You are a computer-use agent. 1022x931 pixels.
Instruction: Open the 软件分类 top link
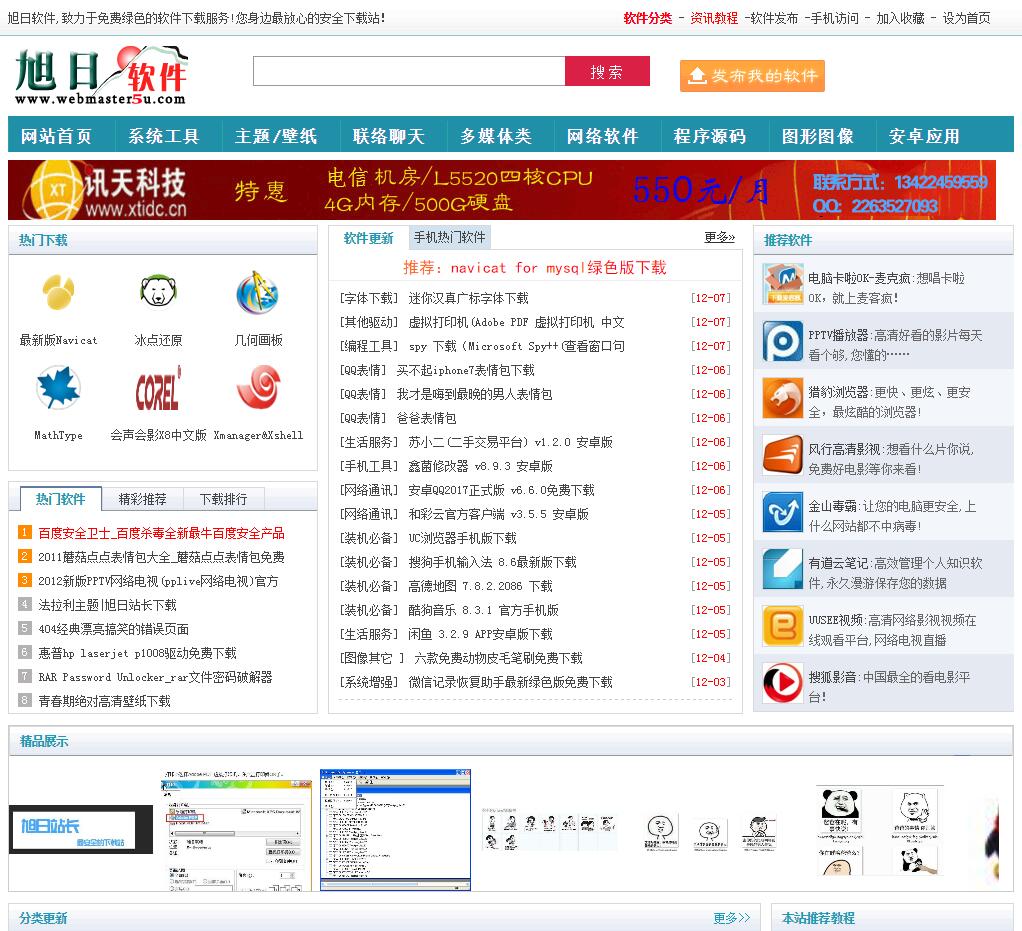[647, 18]
